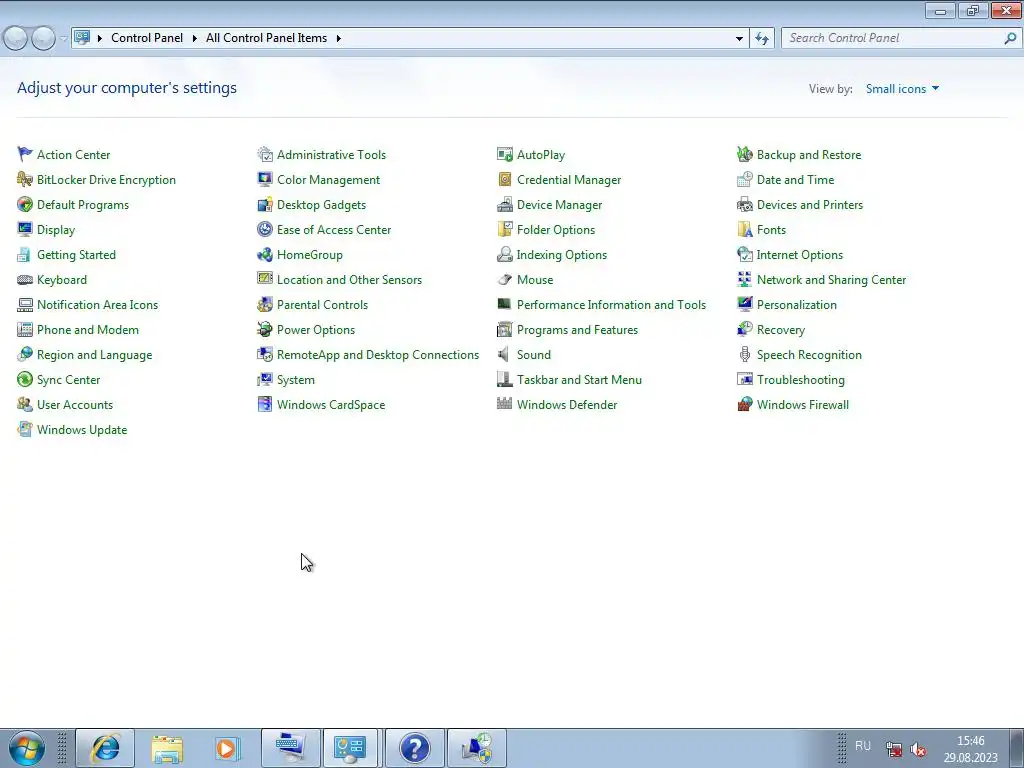Open Windows Media Player from the taskbar
Screen dimensions: 1024x768
228,748
